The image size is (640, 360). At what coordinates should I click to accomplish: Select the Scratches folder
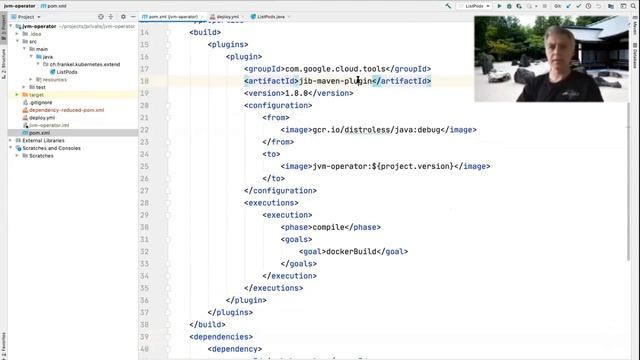click(x=41, y=156)
